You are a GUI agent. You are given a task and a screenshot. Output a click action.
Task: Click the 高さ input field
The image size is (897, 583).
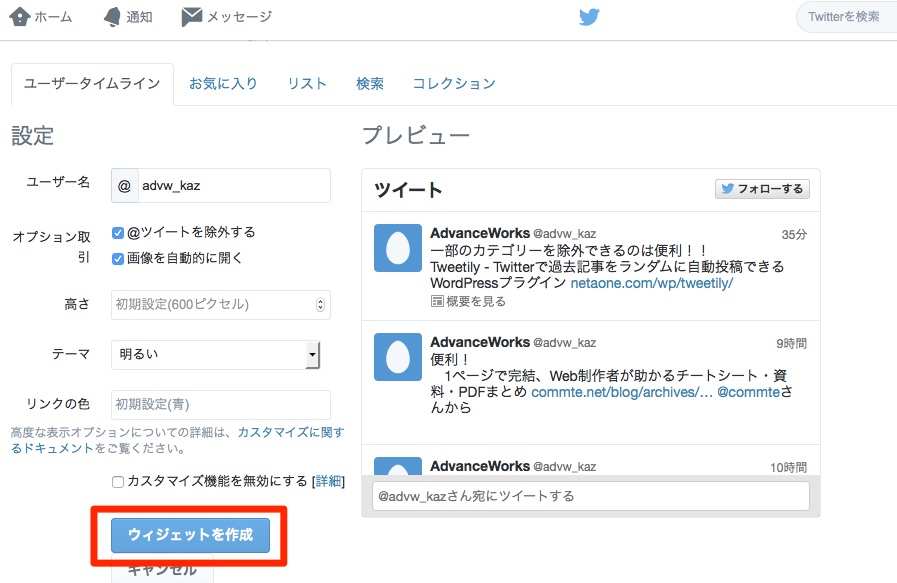click(x=221, y=304)
